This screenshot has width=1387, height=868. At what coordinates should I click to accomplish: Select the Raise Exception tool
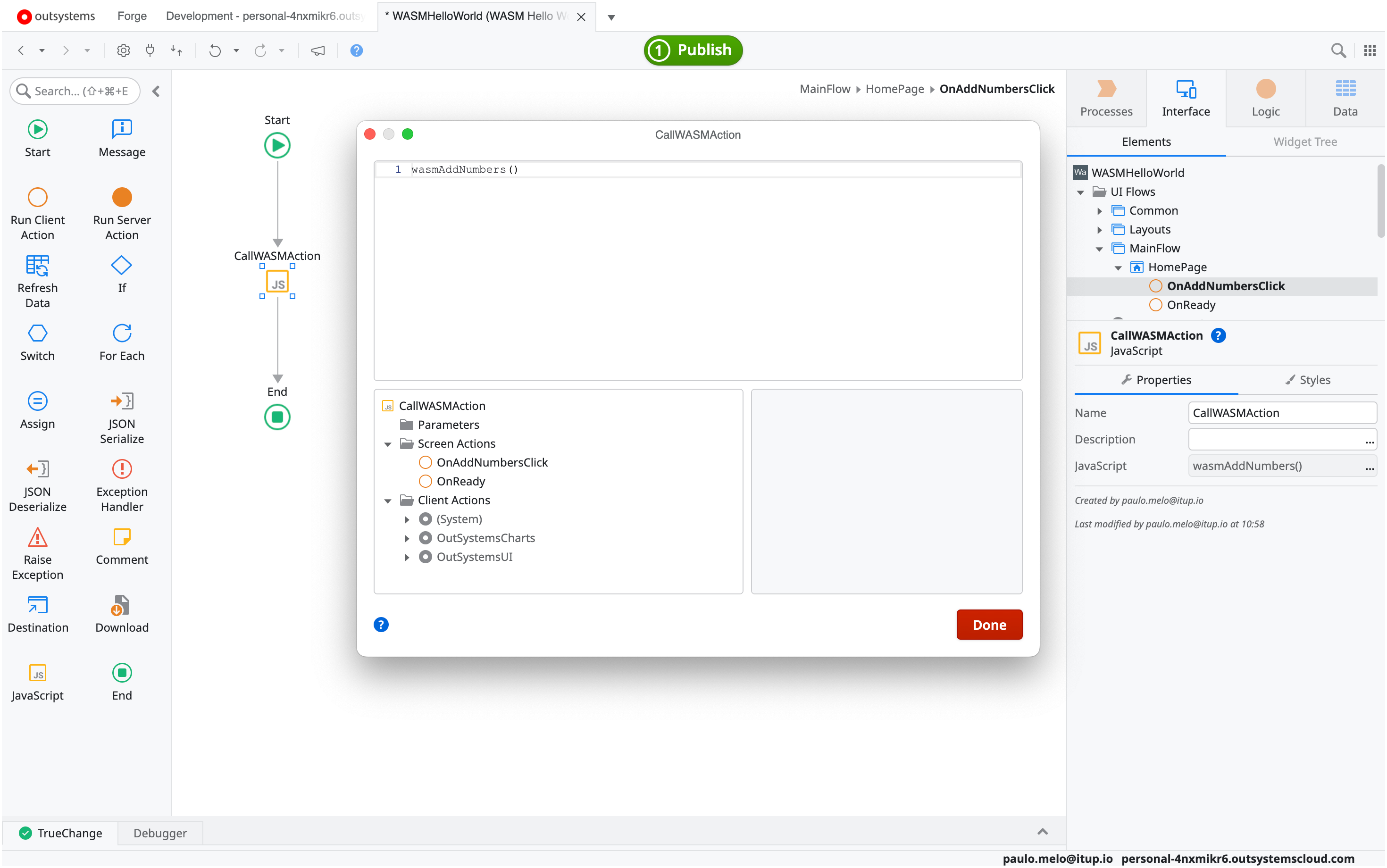pyautogui.click(x=37, y=553)
